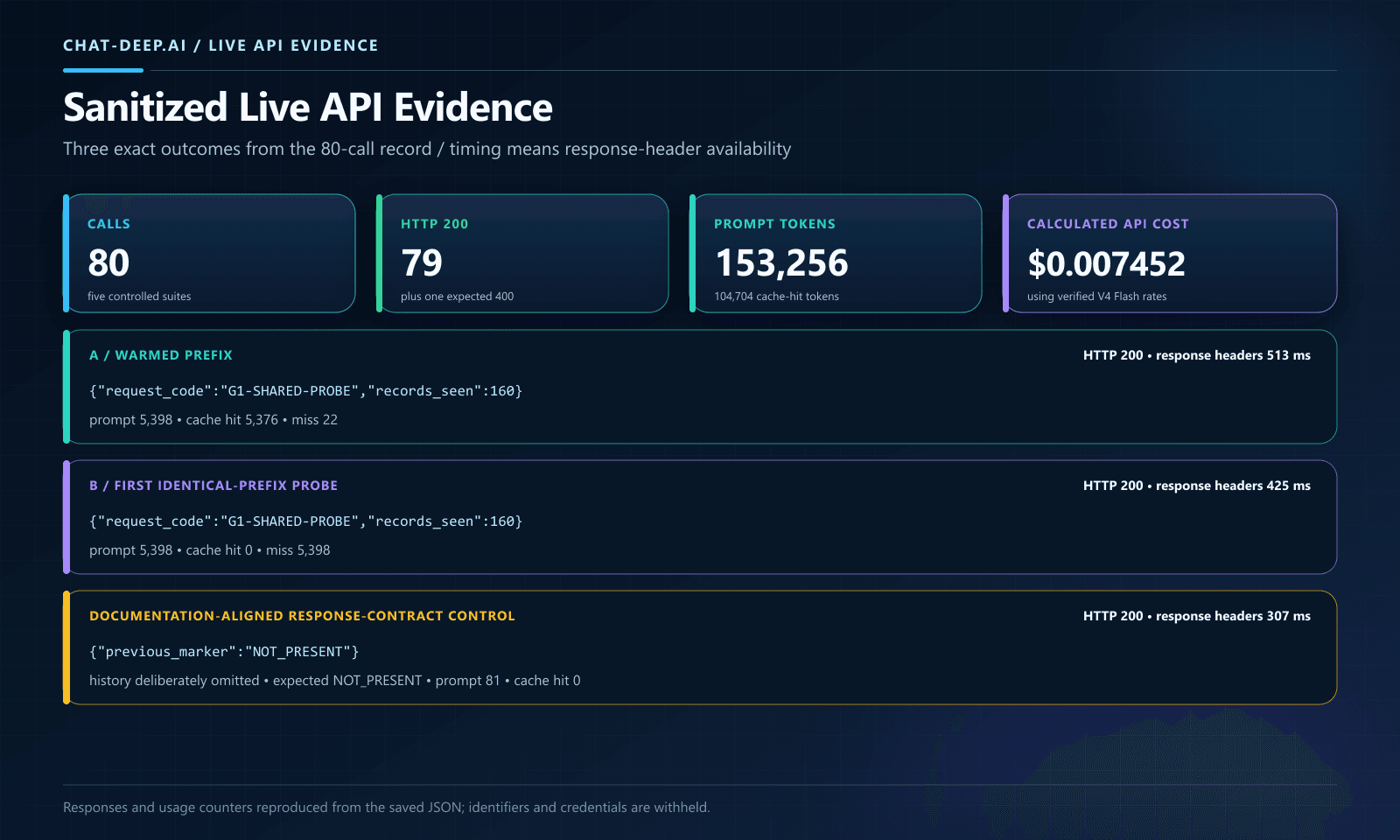Click the 'five controlled suites' caption
This screenshot has width=1400, height=840.
[x=139, y=297]
